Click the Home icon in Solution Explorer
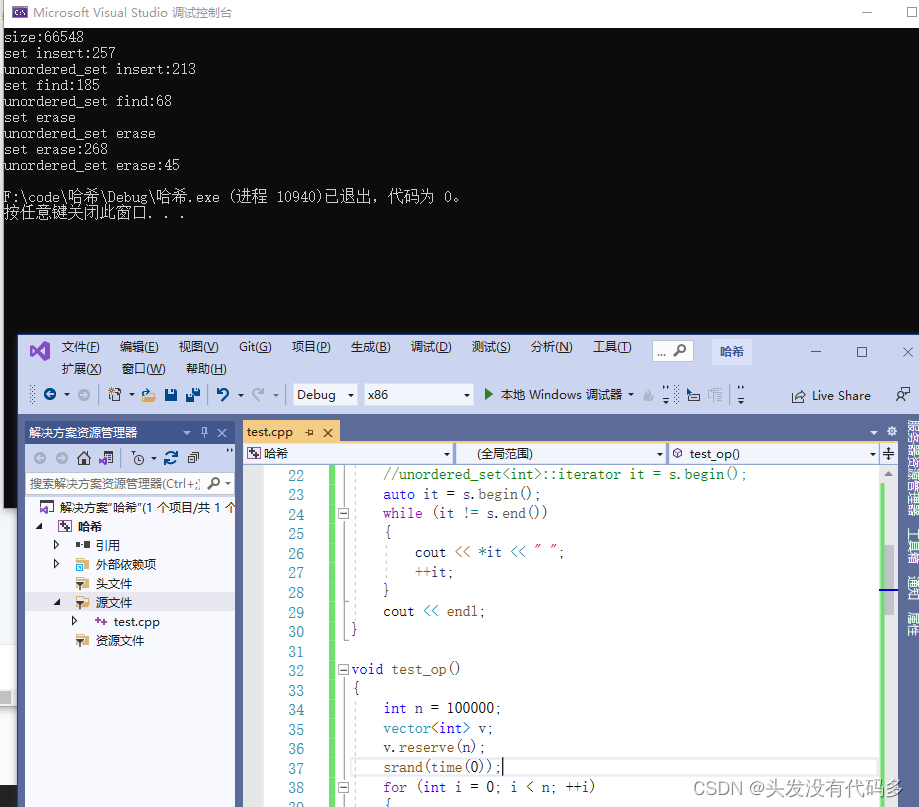This screenshot has width=919, height=807. [84, 458]
